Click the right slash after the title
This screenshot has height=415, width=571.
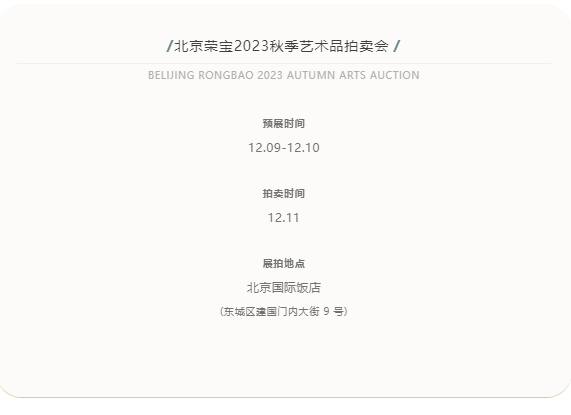click(397, 46)
